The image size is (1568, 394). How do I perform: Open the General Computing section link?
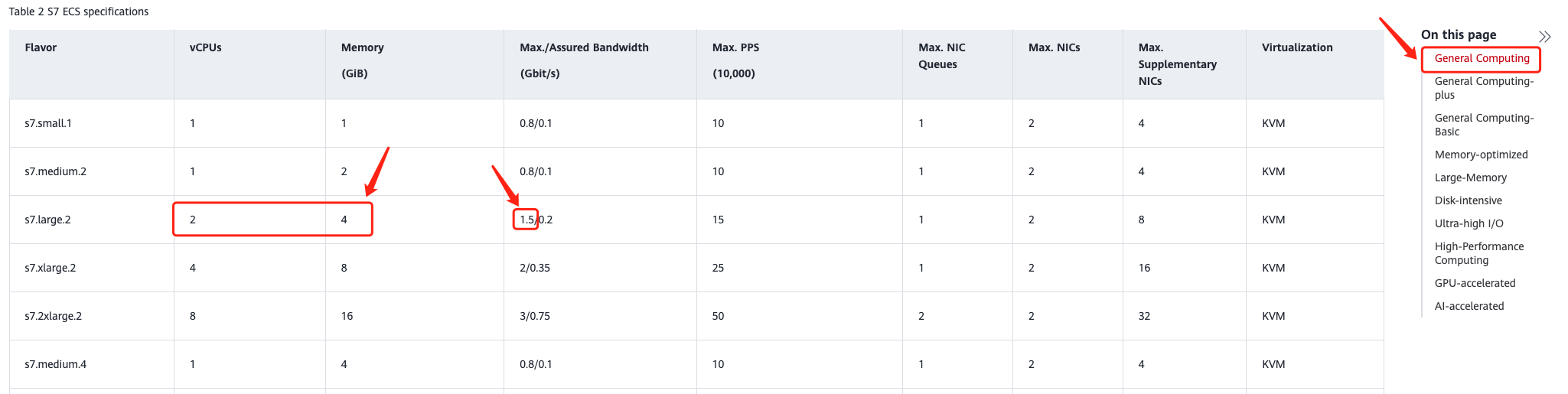point(1482,58)
